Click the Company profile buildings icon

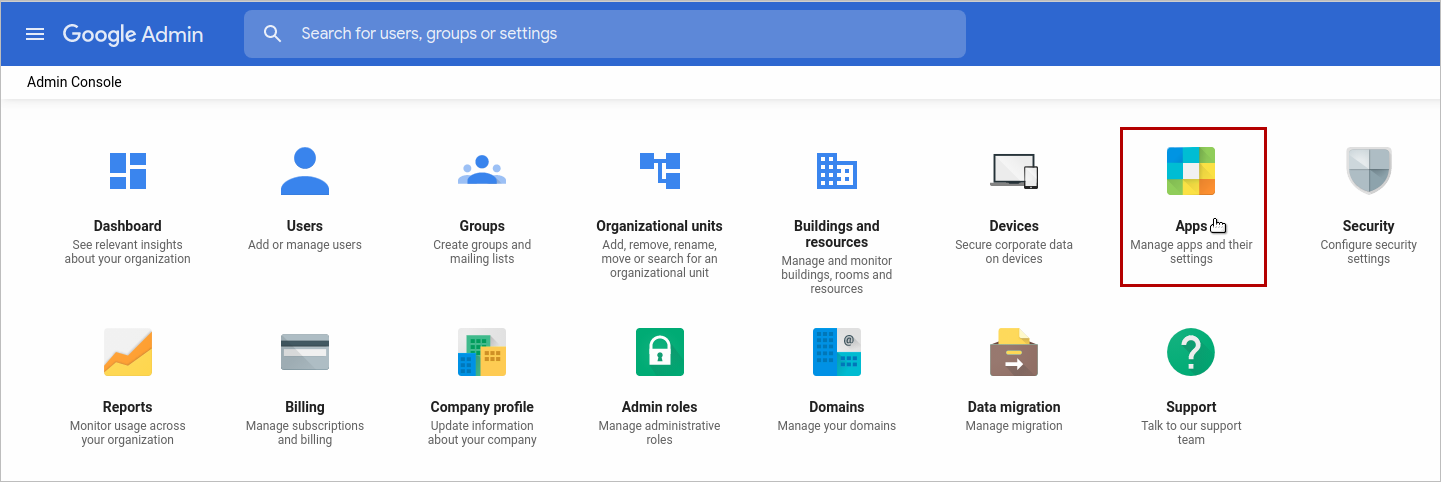482,352
